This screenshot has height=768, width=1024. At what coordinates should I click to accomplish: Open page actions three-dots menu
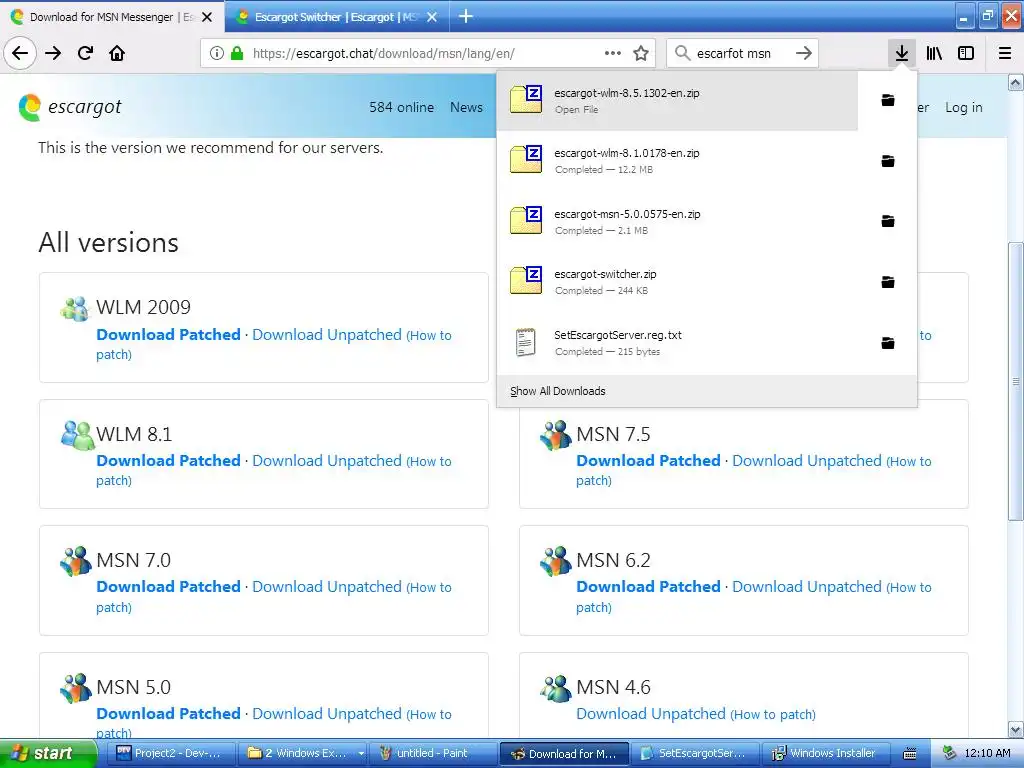point(613,53)
